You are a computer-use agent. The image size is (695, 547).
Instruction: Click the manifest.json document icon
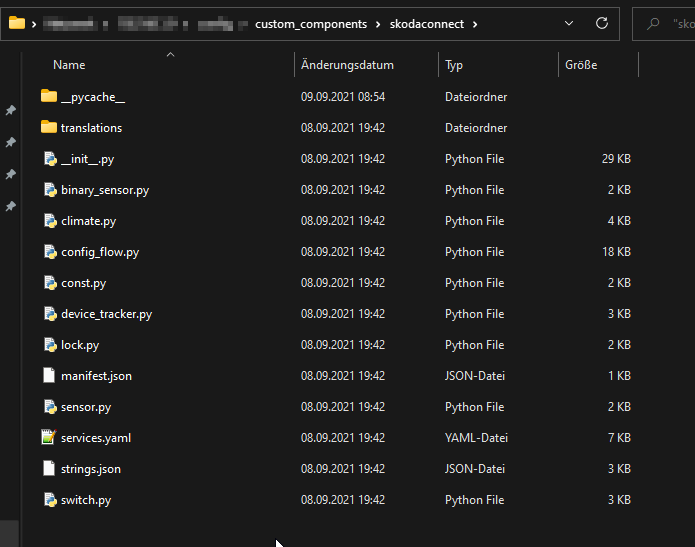click(49, 376)
